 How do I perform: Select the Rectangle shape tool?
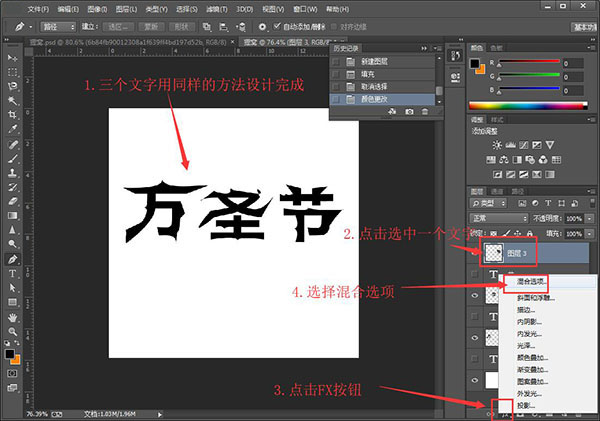(x=12, y=302)
